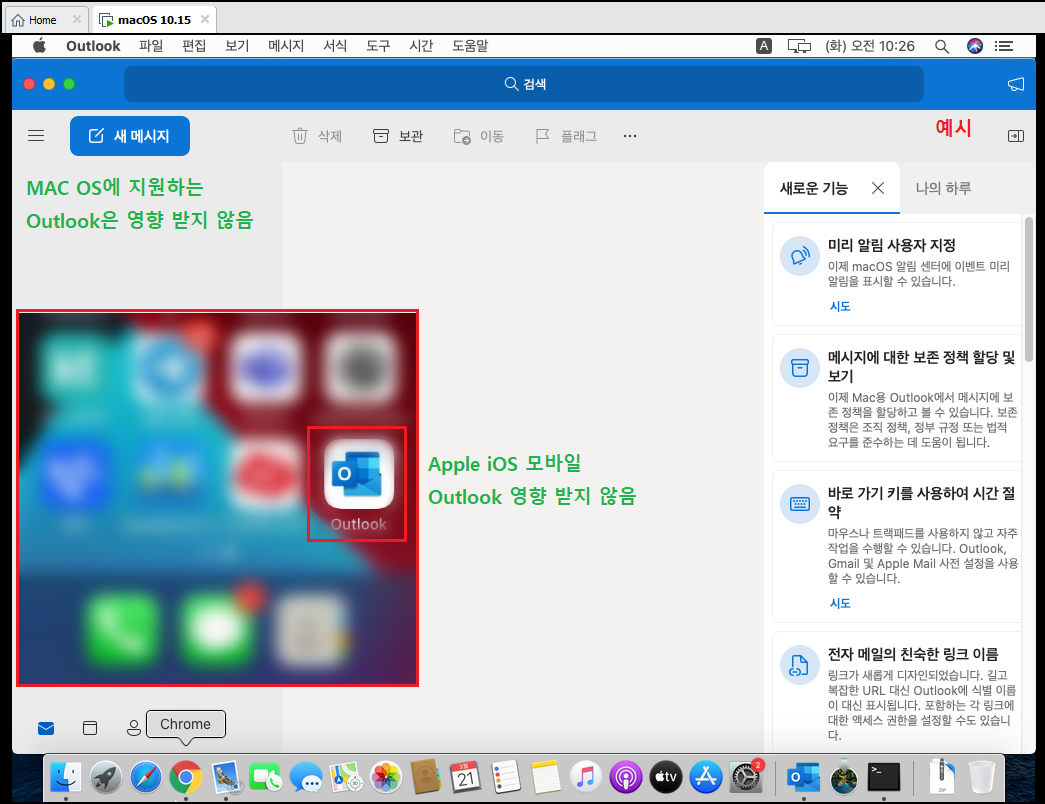This screenshot has width=1045, height=804.
Task: Open the hamburger sidebar menu
Action: pyautogui.click(x=36, y=136)
